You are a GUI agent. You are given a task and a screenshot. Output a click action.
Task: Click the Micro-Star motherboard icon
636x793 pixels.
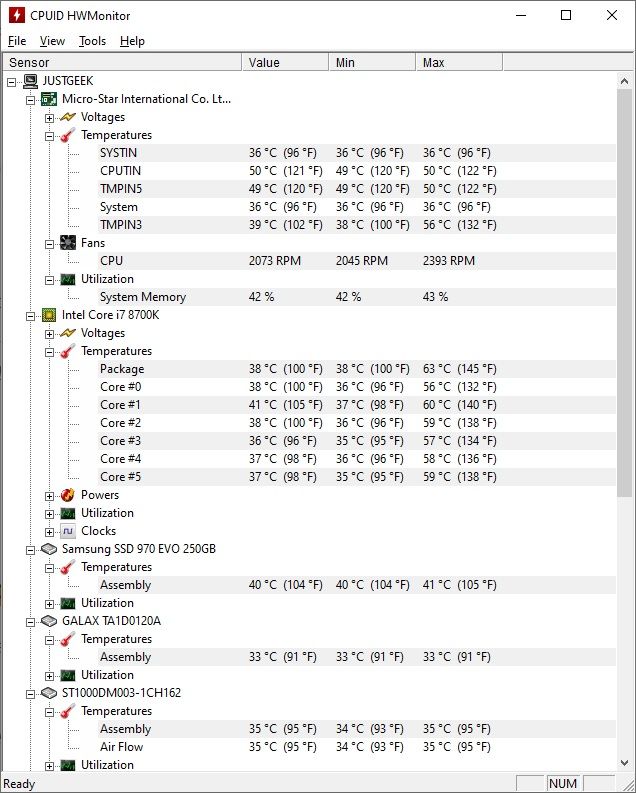[x=49, y=99]
